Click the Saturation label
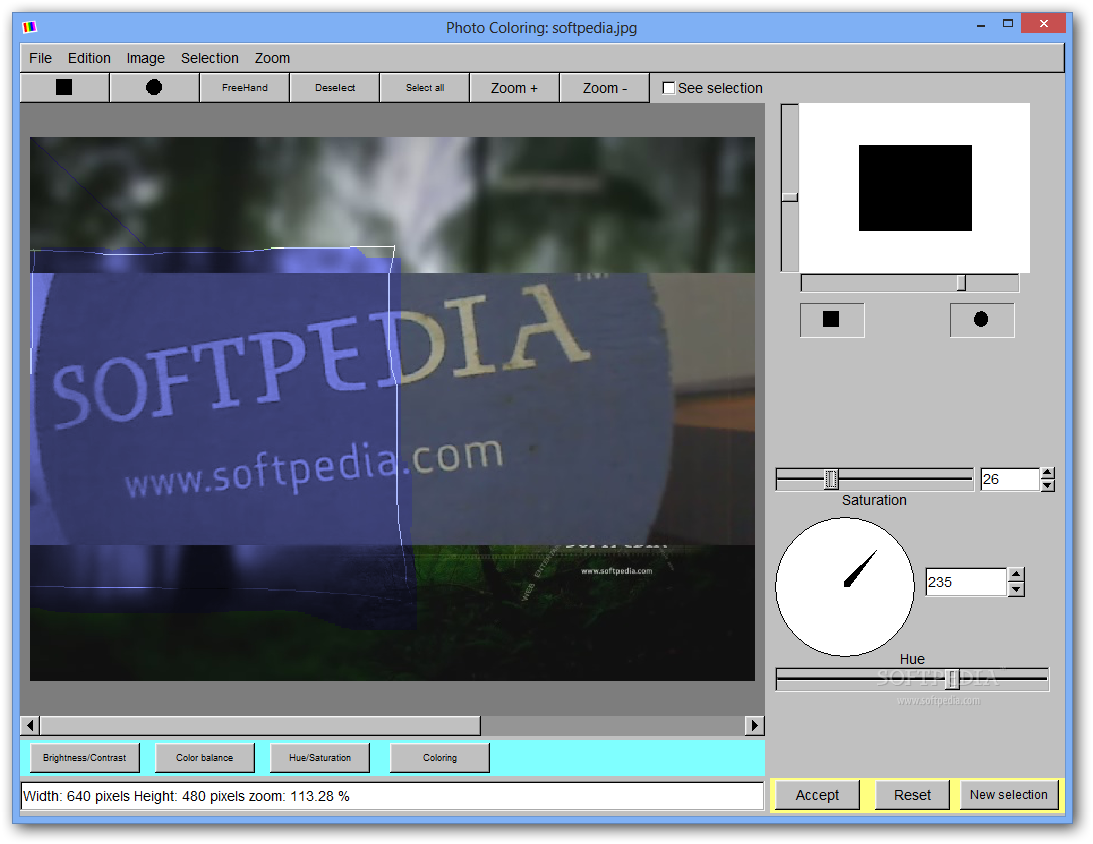Image resolution: width=1093 pixels, height=844 pixels. pos(874,500)
